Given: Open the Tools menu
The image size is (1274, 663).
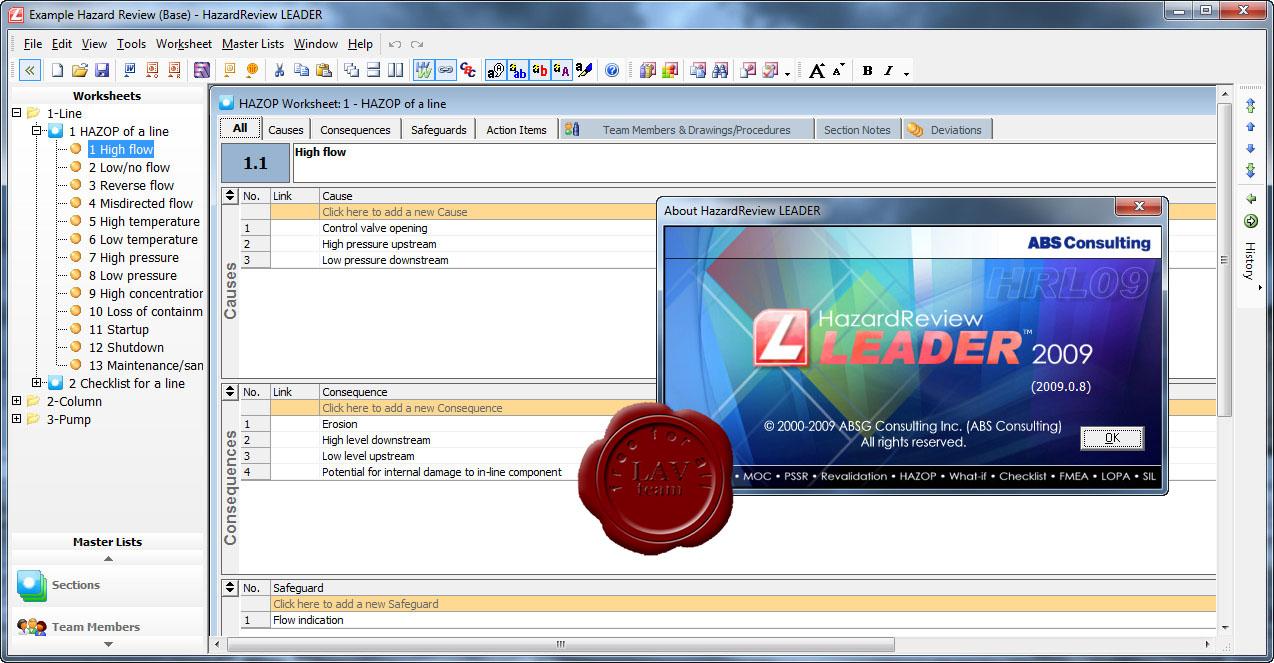Looking at the screenshot, I should click(131, 44).
